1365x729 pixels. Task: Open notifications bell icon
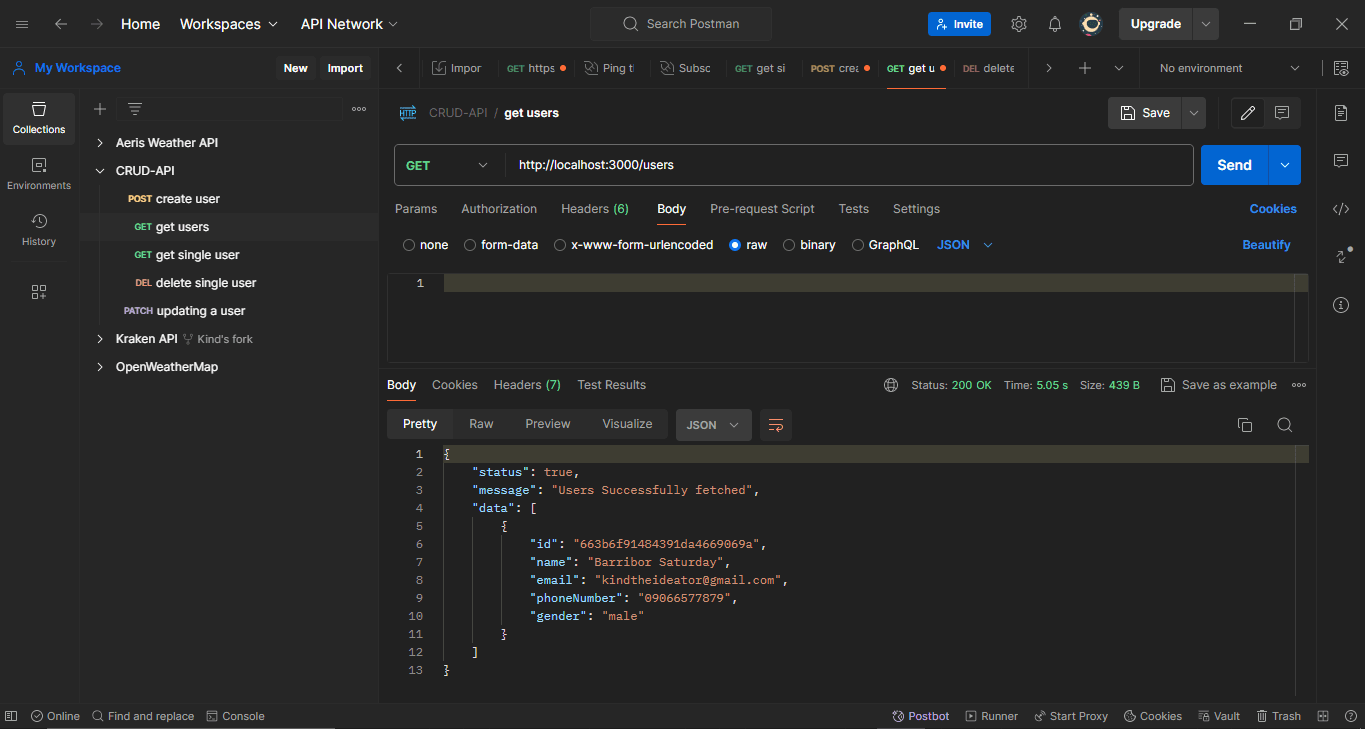click(x=1055, y=24)
